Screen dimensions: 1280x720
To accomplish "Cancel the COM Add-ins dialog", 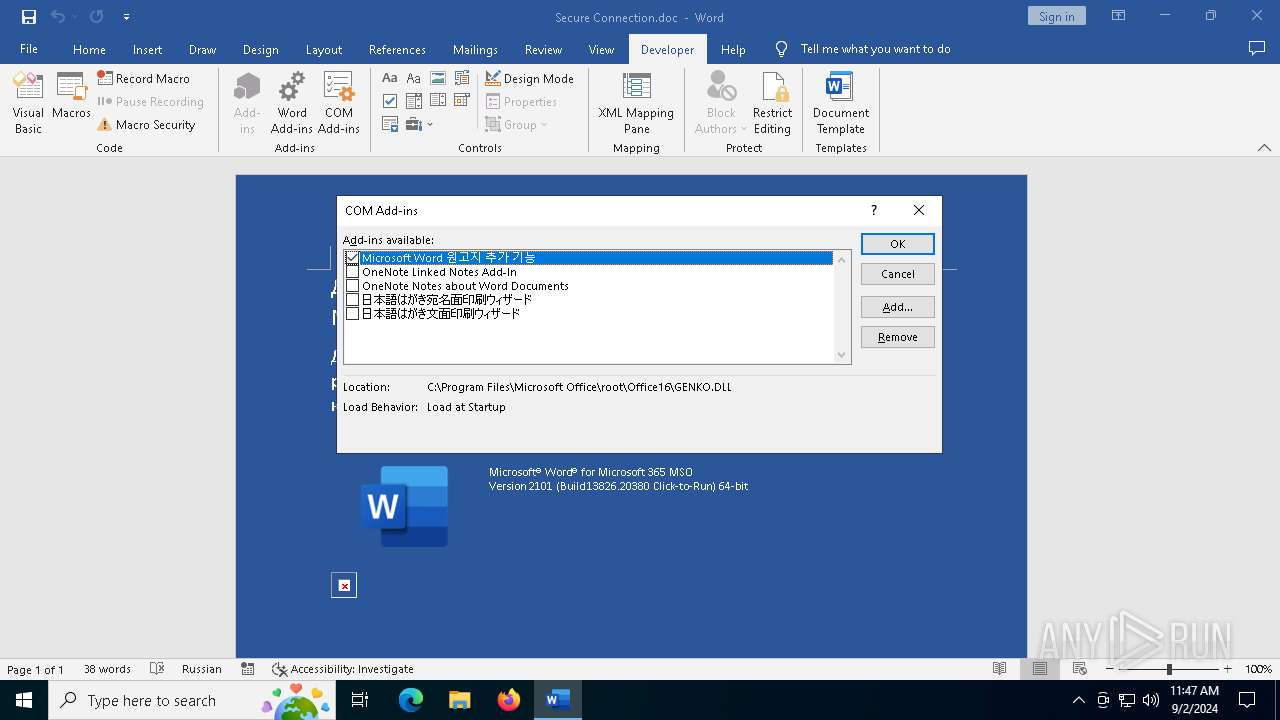I will 898,274.
